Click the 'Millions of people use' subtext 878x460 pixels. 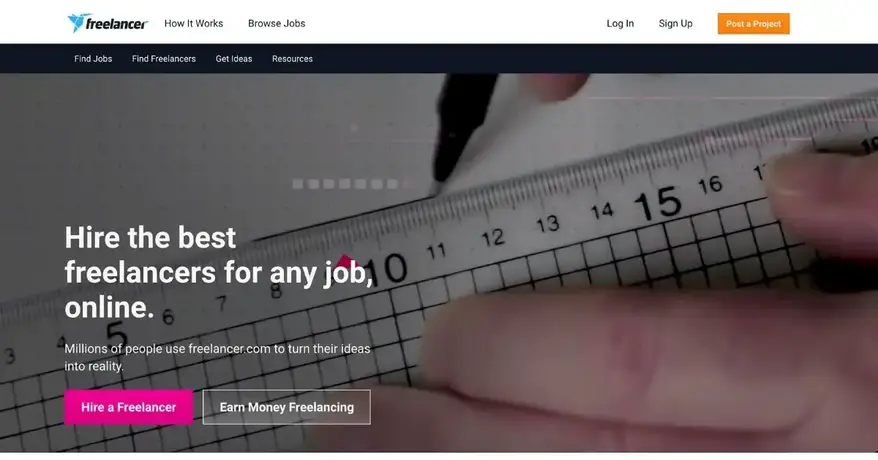(x=217, y=357)
